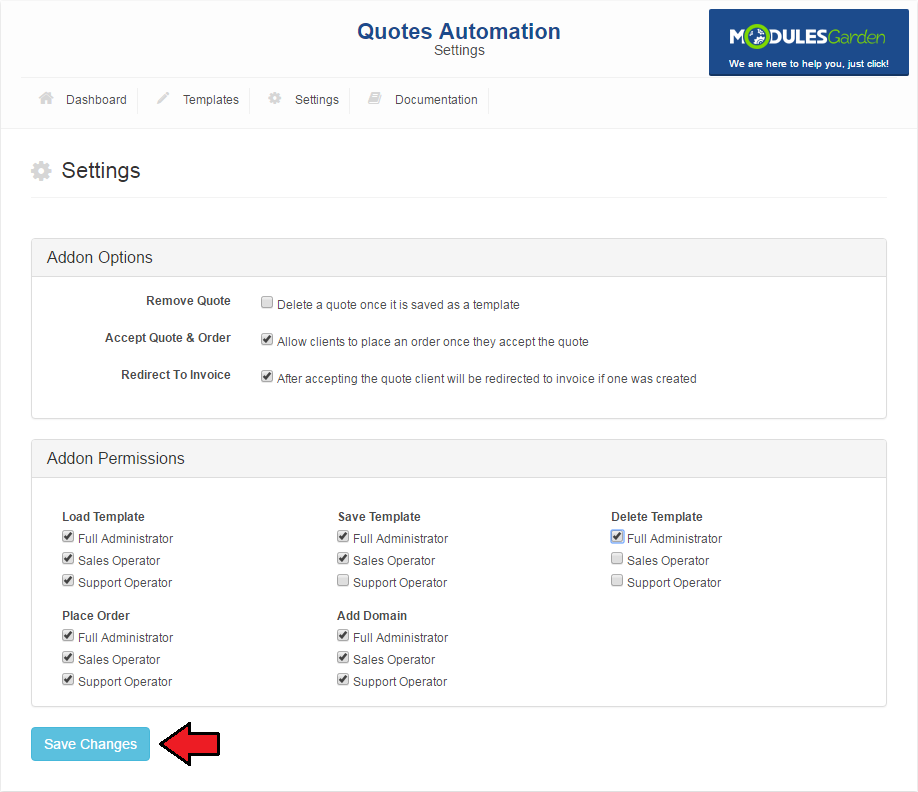Uncheck Load Template Full Administrator
The height and width of the screenshot is (792, 918).
68,536
